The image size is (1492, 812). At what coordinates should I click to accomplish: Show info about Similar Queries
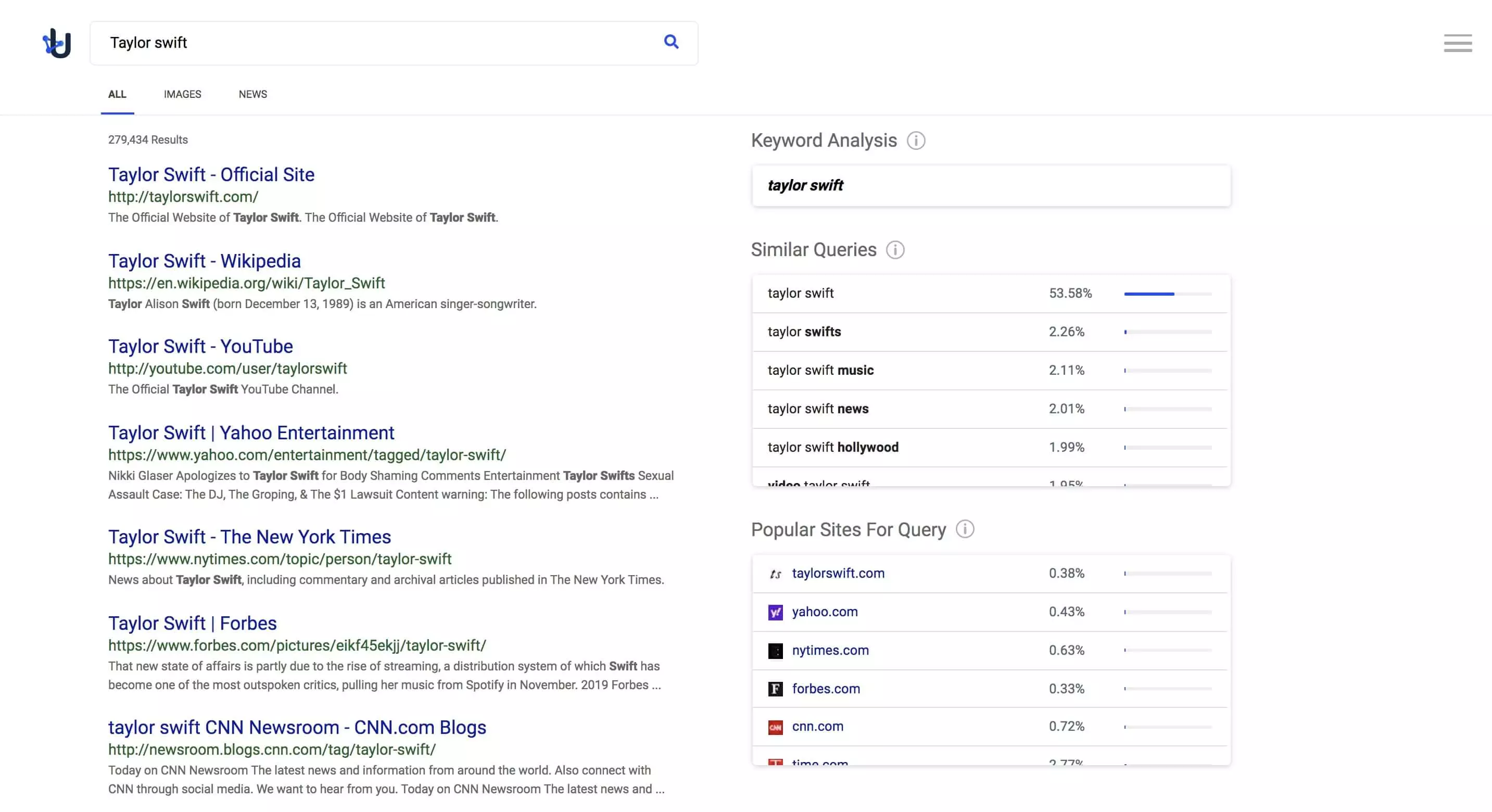click(x=895, y=250)
